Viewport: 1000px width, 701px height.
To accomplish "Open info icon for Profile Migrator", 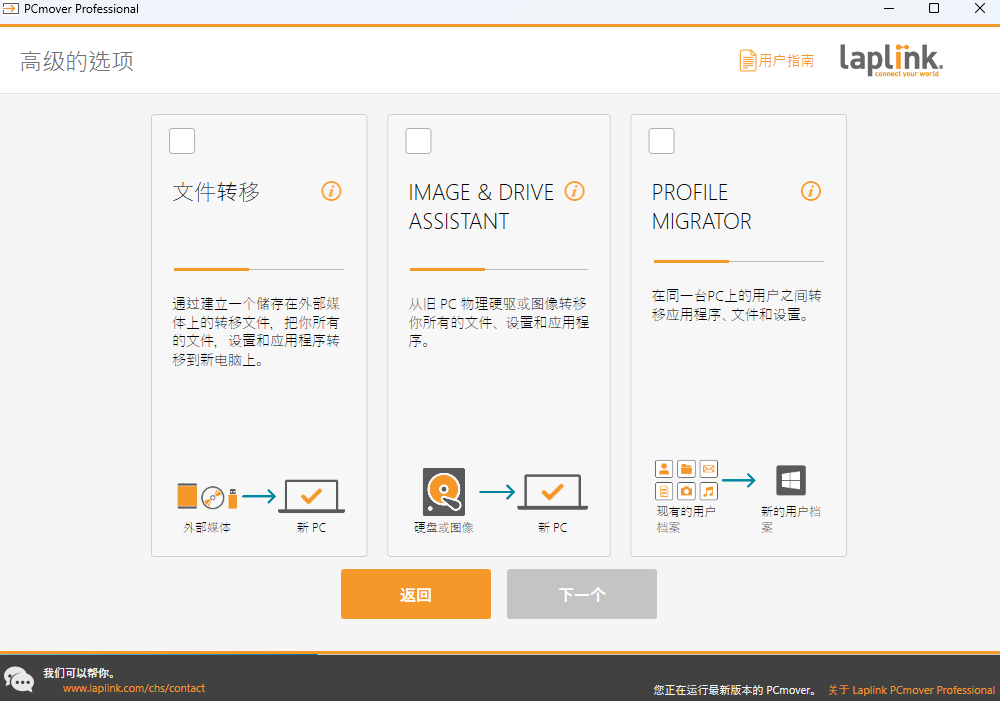I will 811,191.
